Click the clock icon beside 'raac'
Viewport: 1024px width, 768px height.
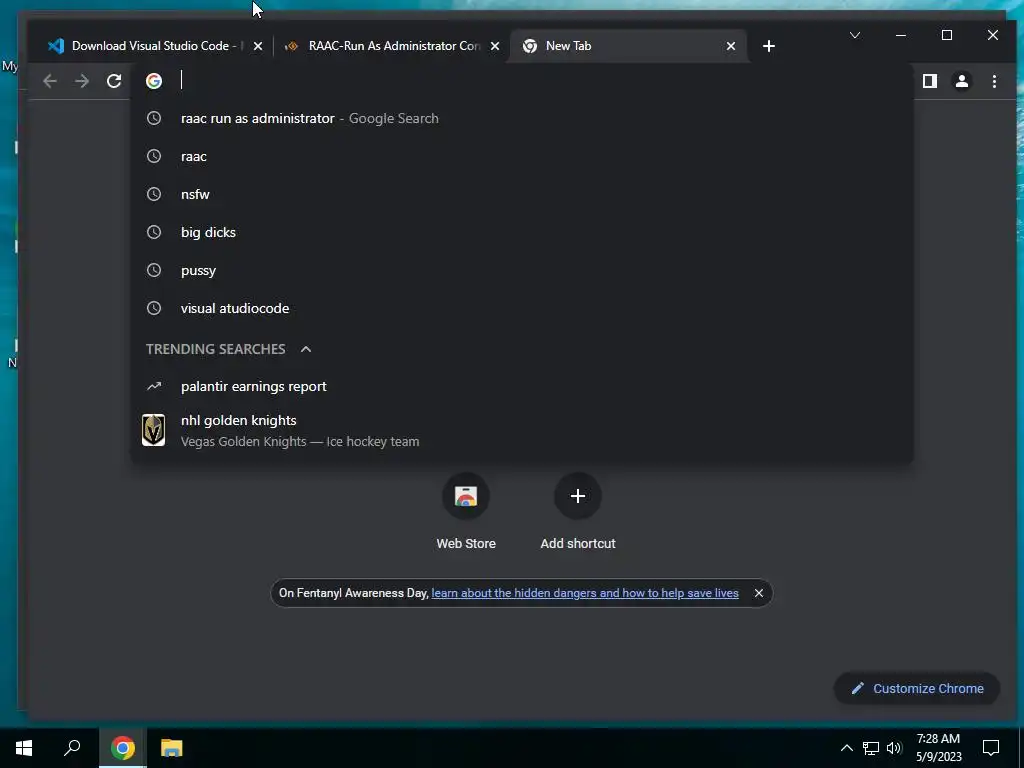[154, 156]
